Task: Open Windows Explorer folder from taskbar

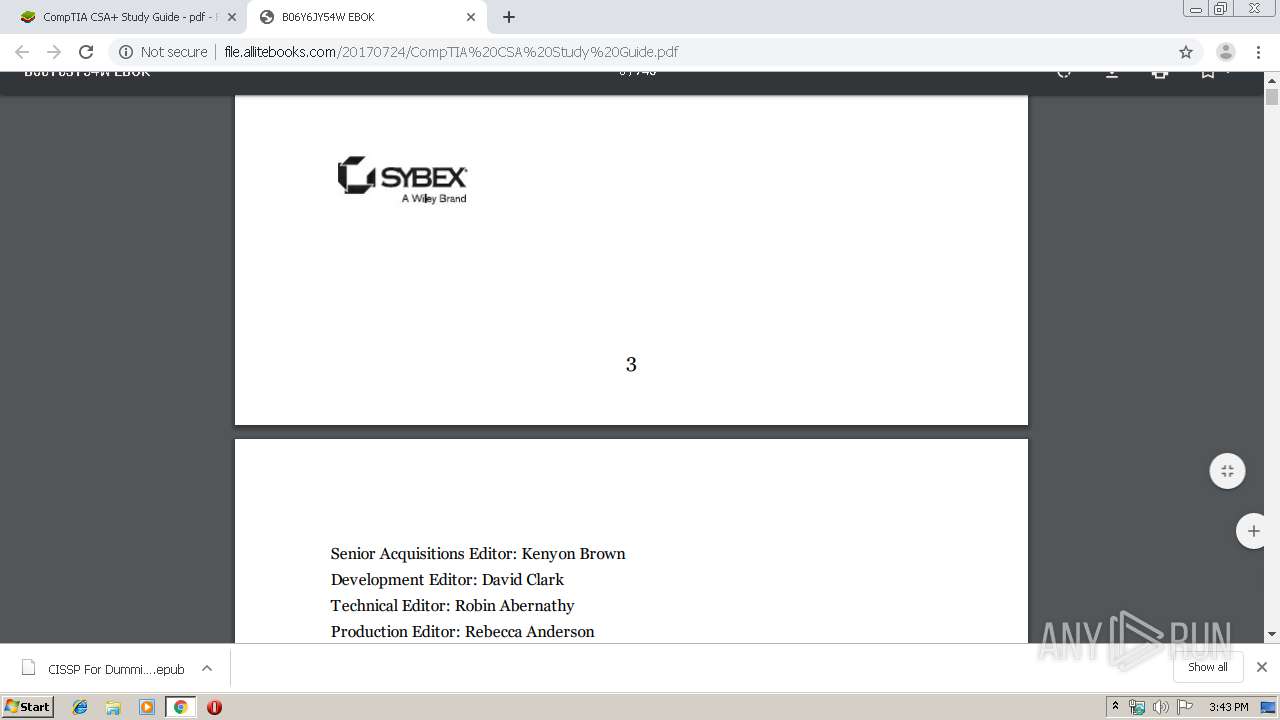Action: click(x=113, y=707)
